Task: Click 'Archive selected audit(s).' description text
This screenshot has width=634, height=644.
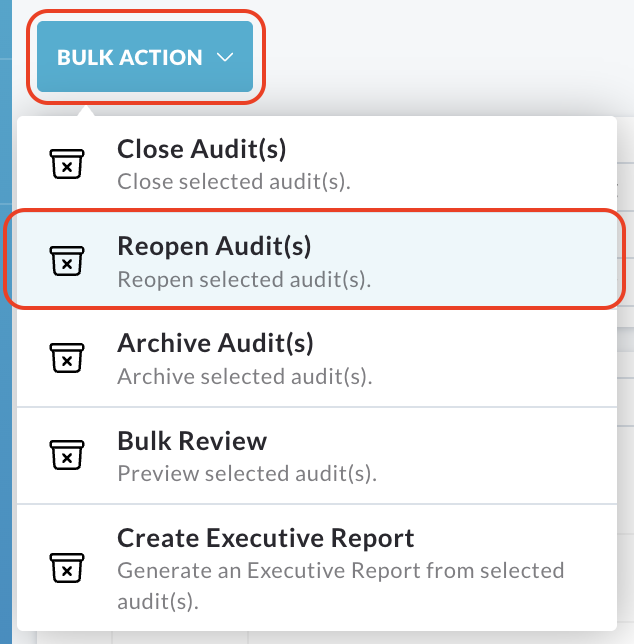Action: [x=245, y=376]
